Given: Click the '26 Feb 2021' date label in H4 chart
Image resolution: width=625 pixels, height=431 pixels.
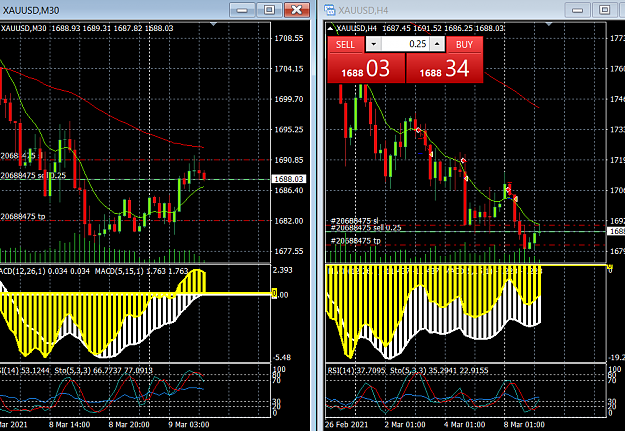Looking at the screenshot, I should coord(346,424).
